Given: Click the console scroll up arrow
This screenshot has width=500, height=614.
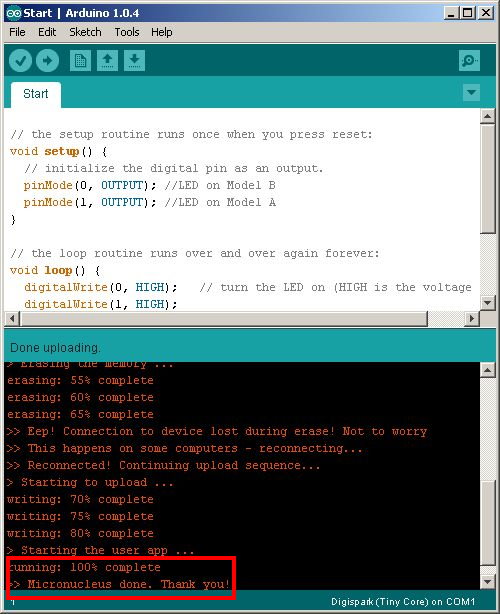Looking at the screenshot, I should 487,370.
